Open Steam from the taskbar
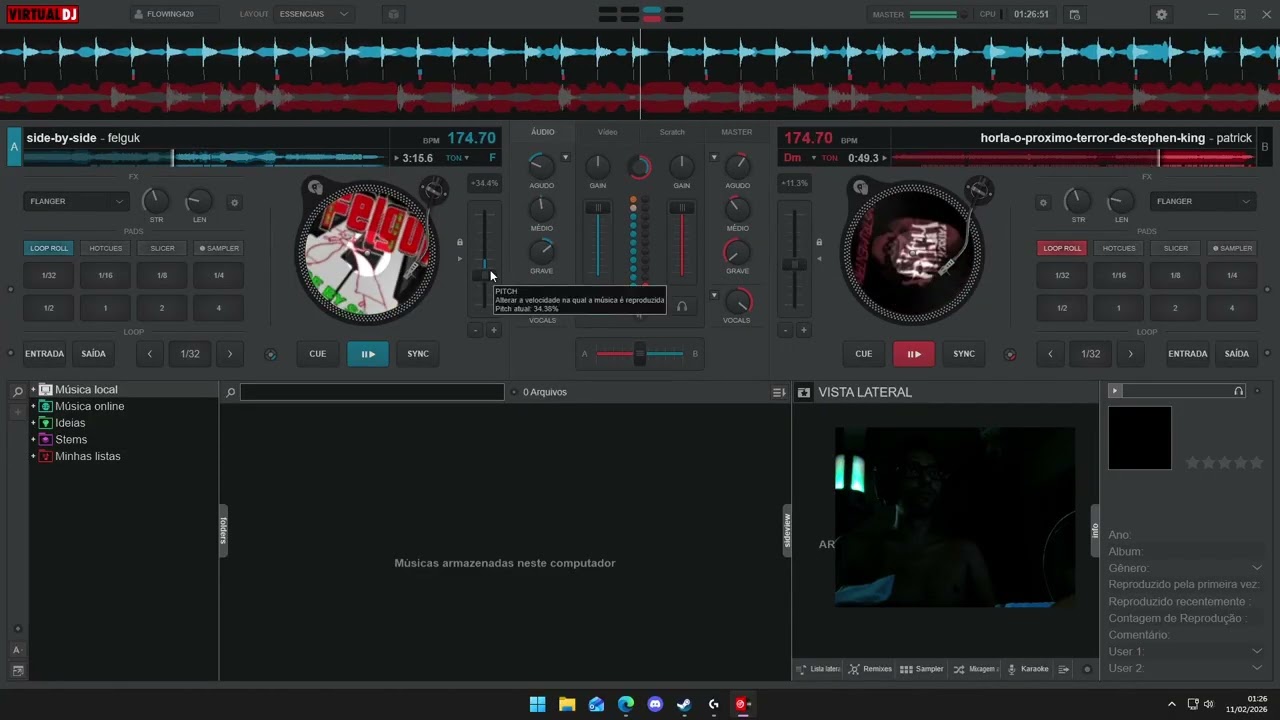This screenshot has height=720, width=1280. click(x=684, y=704)
